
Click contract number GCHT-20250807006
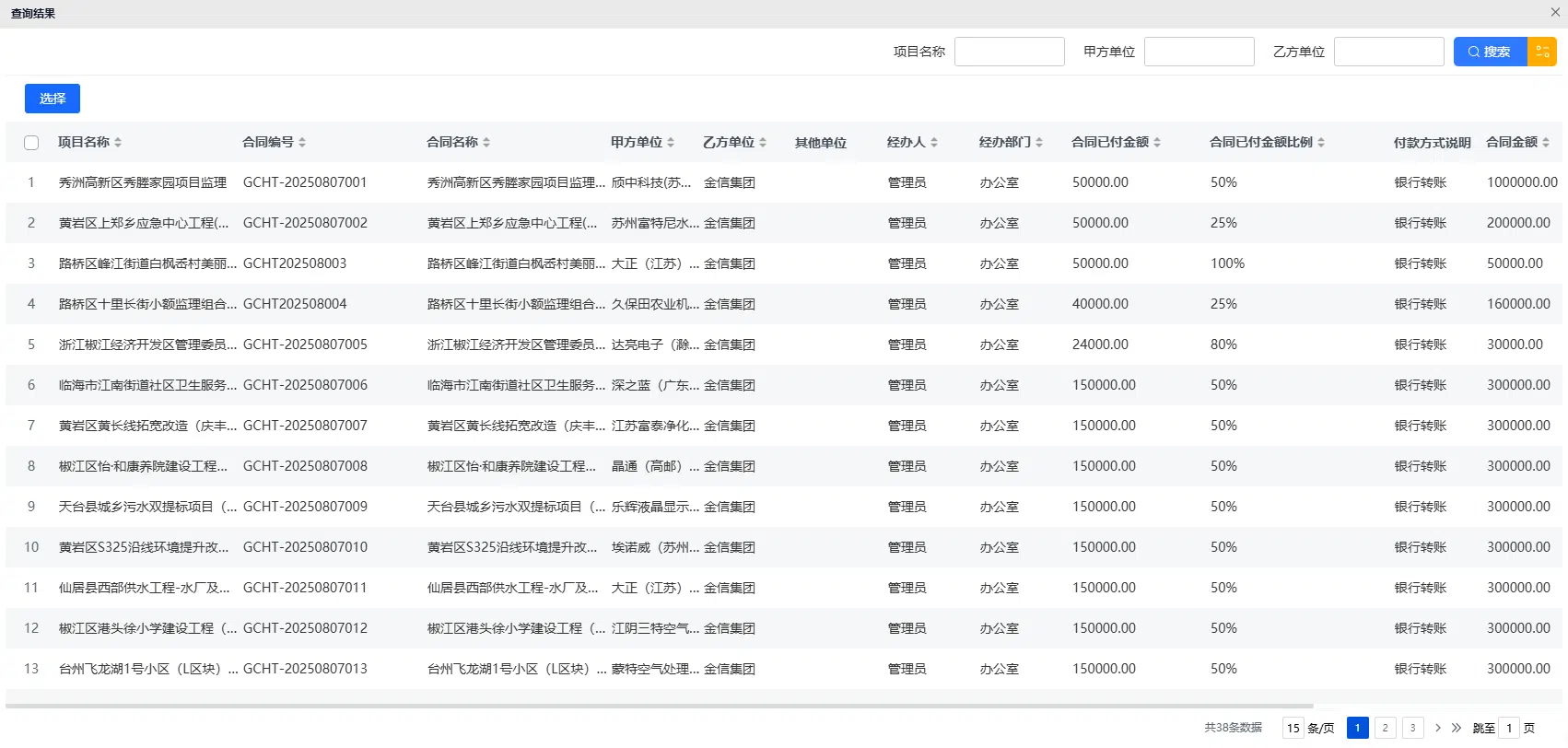point(305,385)
